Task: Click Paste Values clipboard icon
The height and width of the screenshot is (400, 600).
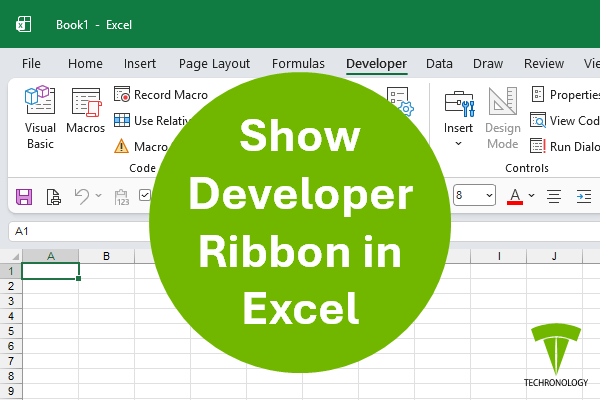Action: [122, 197]
